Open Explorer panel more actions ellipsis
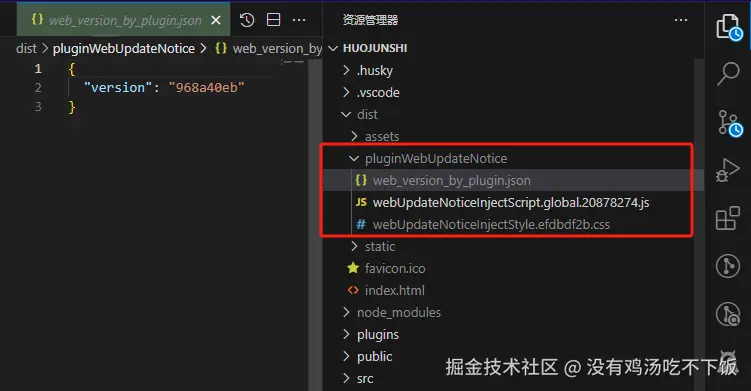This screenshot has width=751, height=391. coord(681,20)
